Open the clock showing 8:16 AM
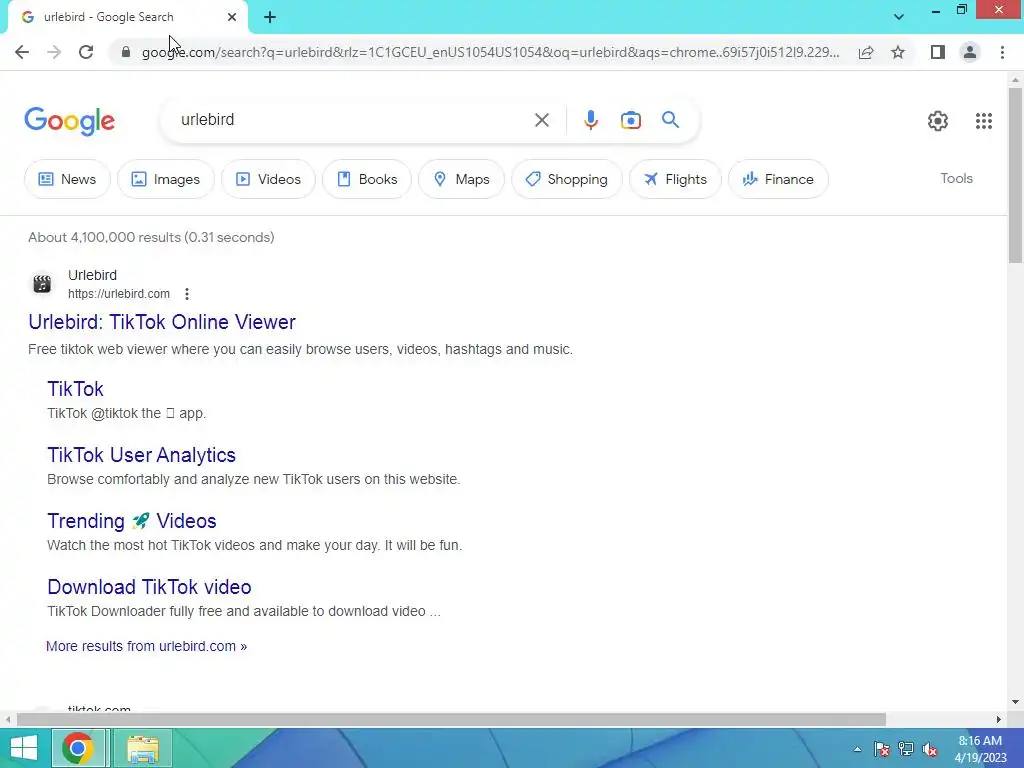The width and height of the screenshot is (1024, 768). point(980,749)
